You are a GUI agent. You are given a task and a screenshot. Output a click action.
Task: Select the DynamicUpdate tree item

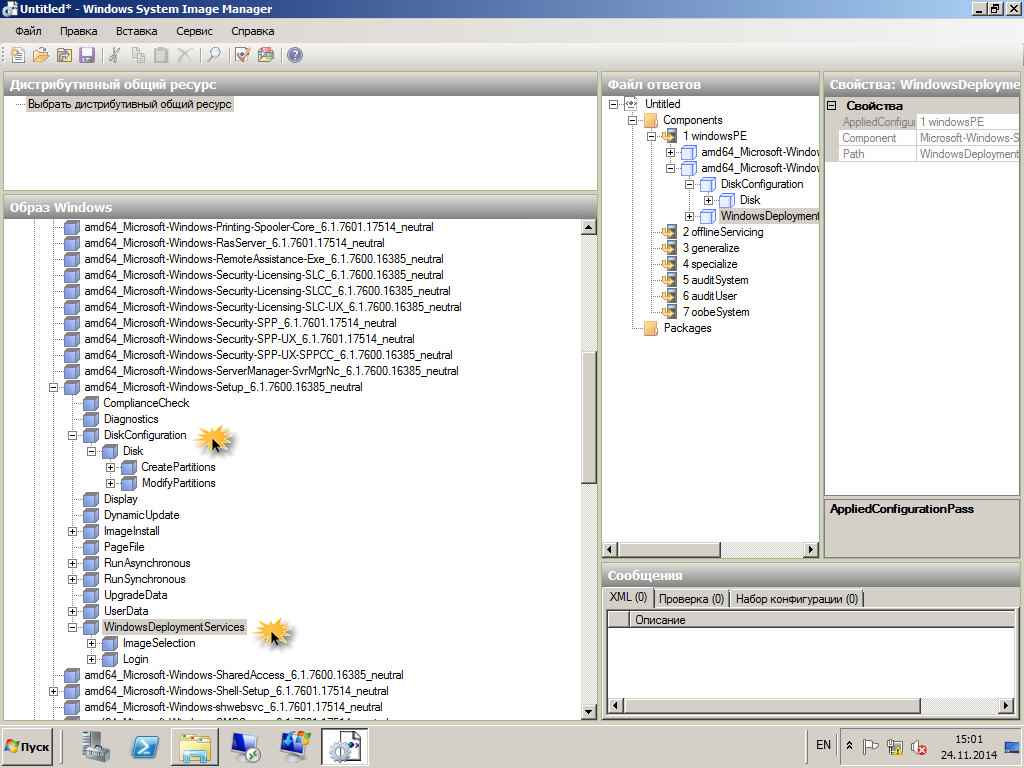click(x=141, y=515)
